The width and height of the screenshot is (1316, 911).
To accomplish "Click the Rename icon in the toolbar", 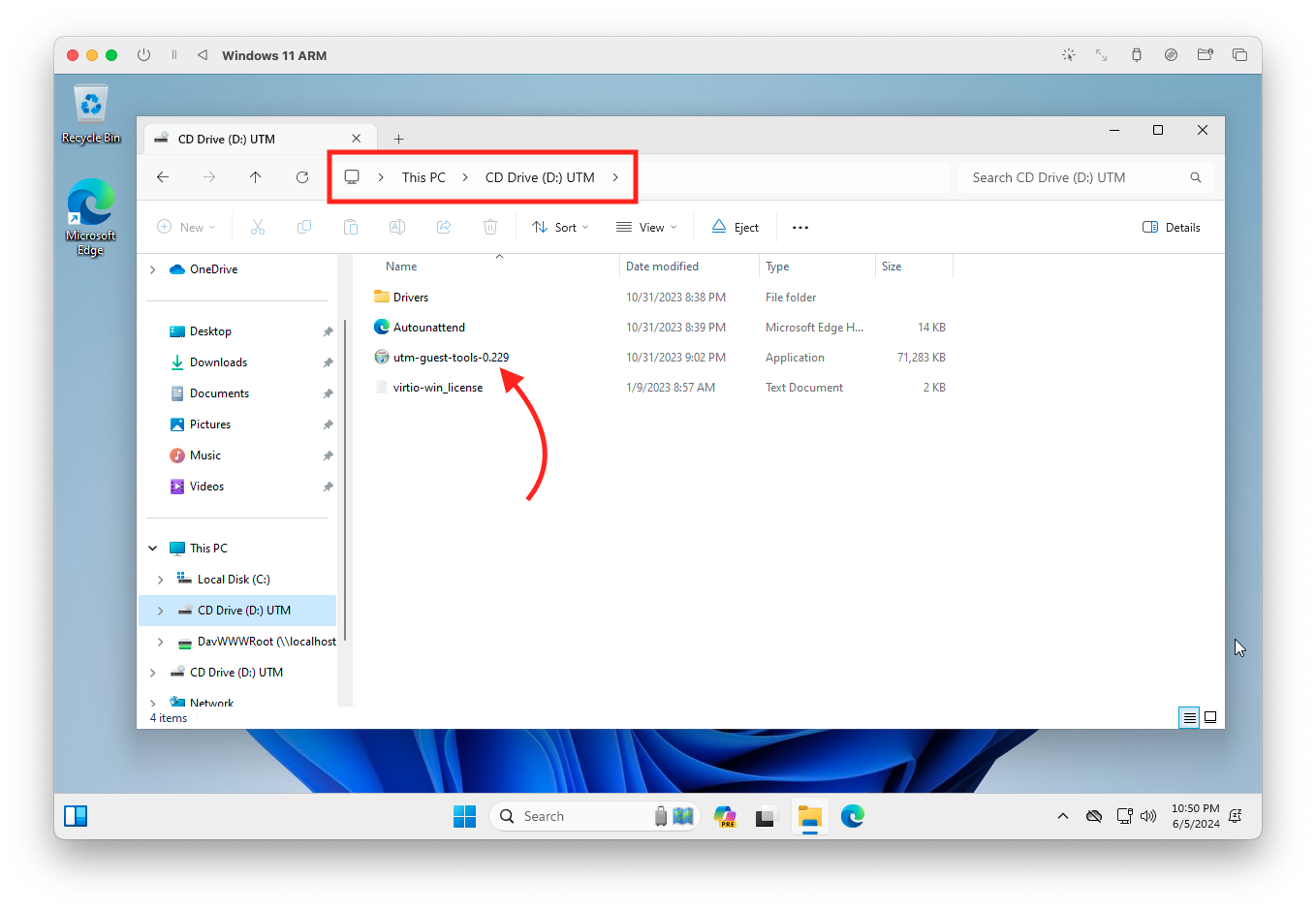I will click(x=397, y=227).
